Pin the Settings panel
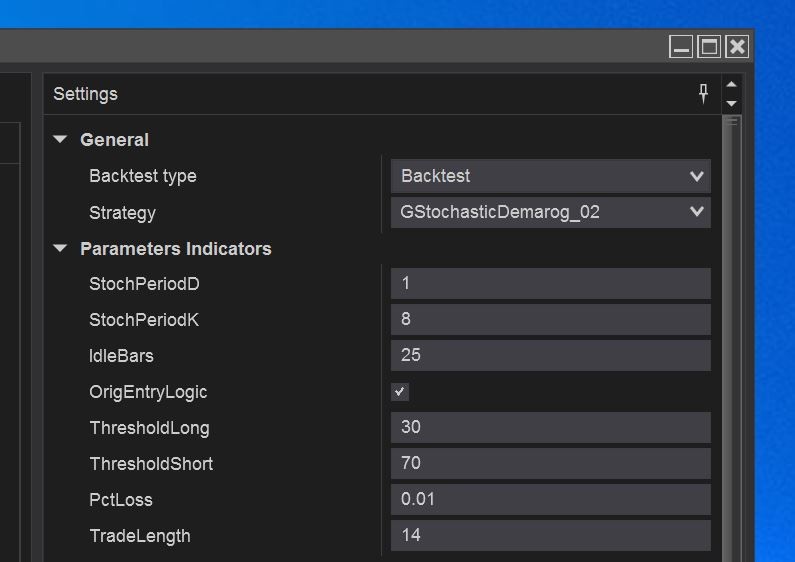 703,94
